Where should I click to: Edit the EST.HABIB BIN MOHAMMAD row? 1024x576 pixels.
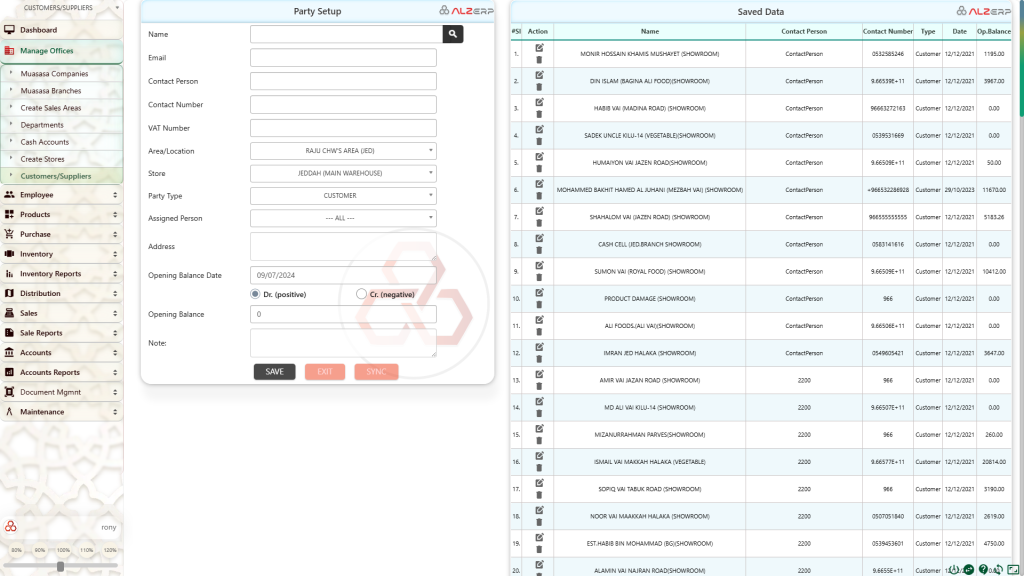pos(539,537)
